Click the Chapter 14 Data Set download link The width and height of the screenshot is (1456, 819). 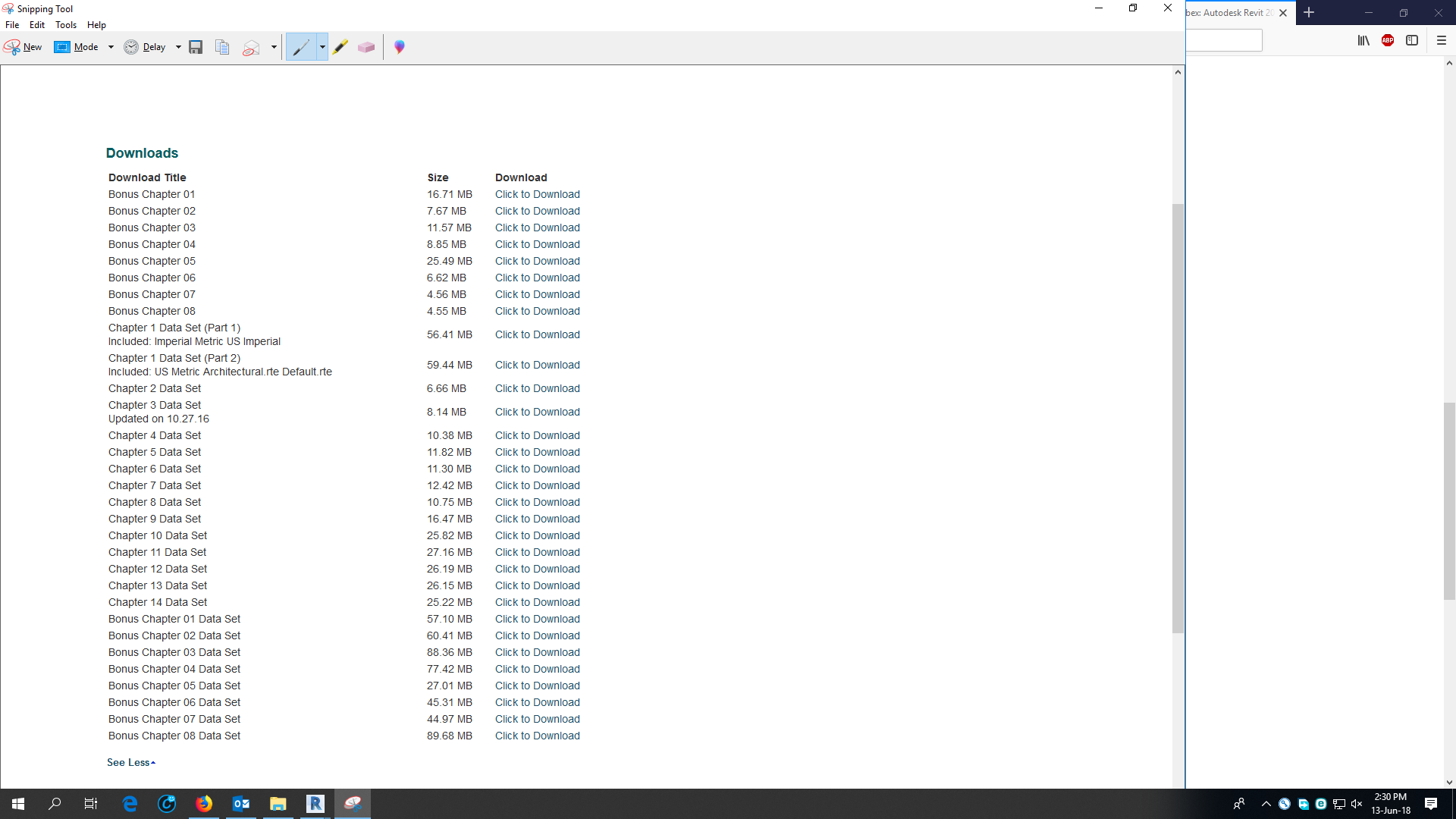(x=537, y=602)
